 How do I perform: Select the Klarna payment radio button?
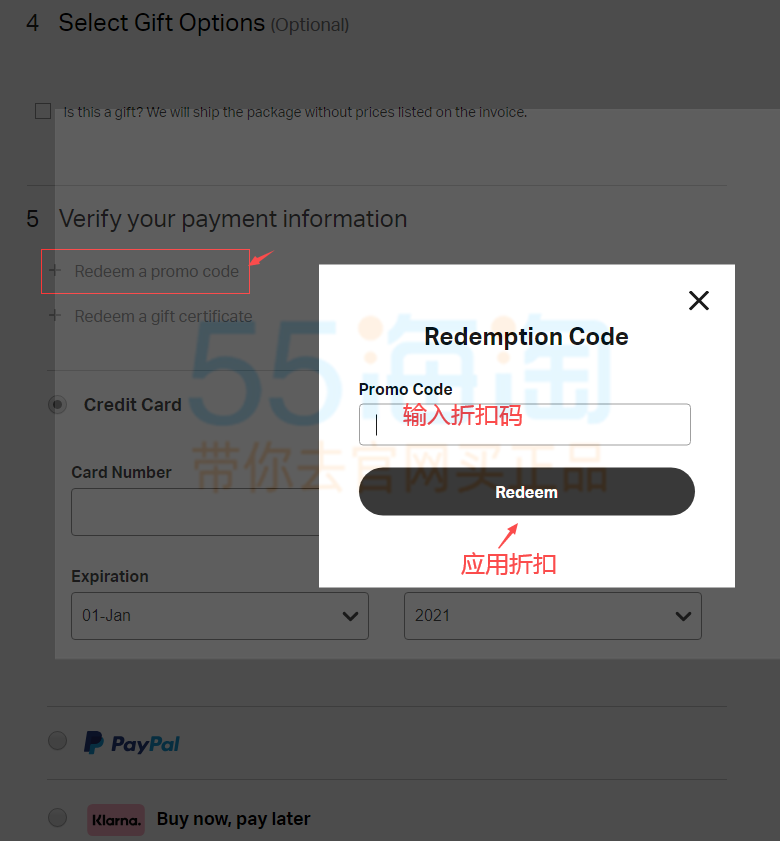point(57,818)
